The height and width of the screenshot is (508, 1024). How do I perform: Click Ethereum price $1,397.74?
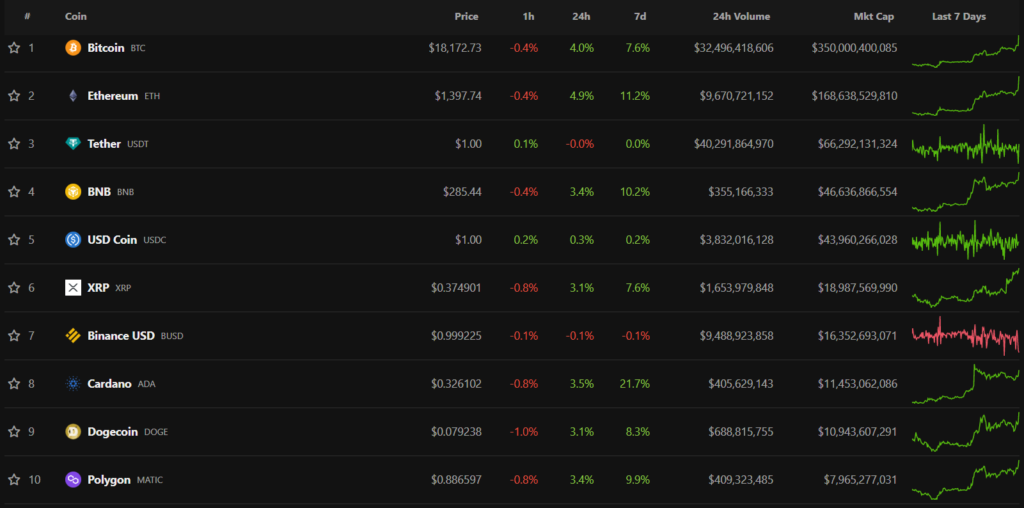coord(458,96)
